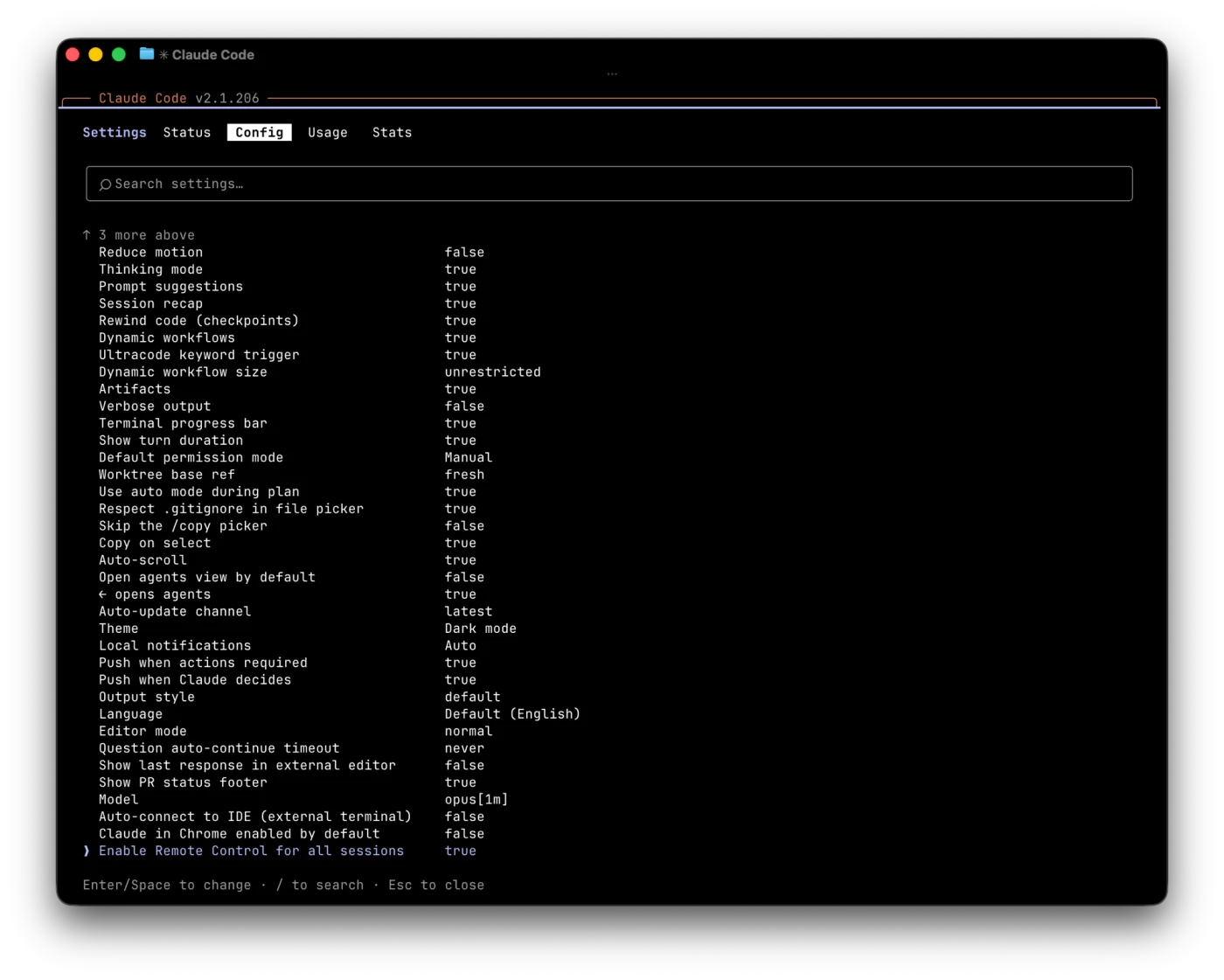This screenshot has width=1224, height=980.
Task: Toggle Push when actions required
Action: [x=288, y=663]
